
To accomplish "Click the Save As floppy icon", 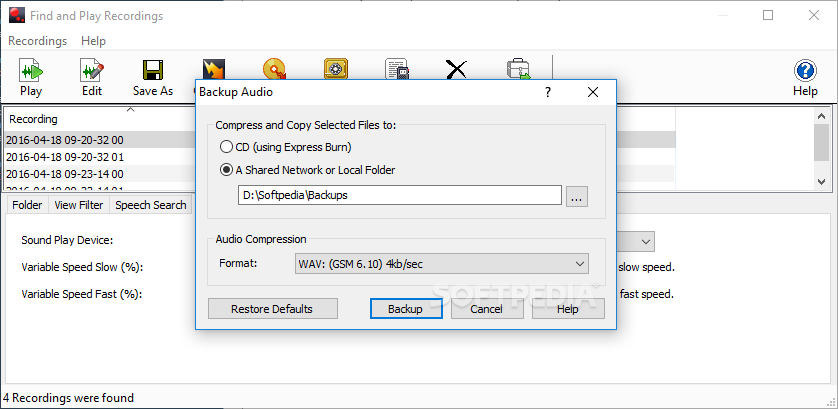I will pyautogui.click(x=153, y=70).
